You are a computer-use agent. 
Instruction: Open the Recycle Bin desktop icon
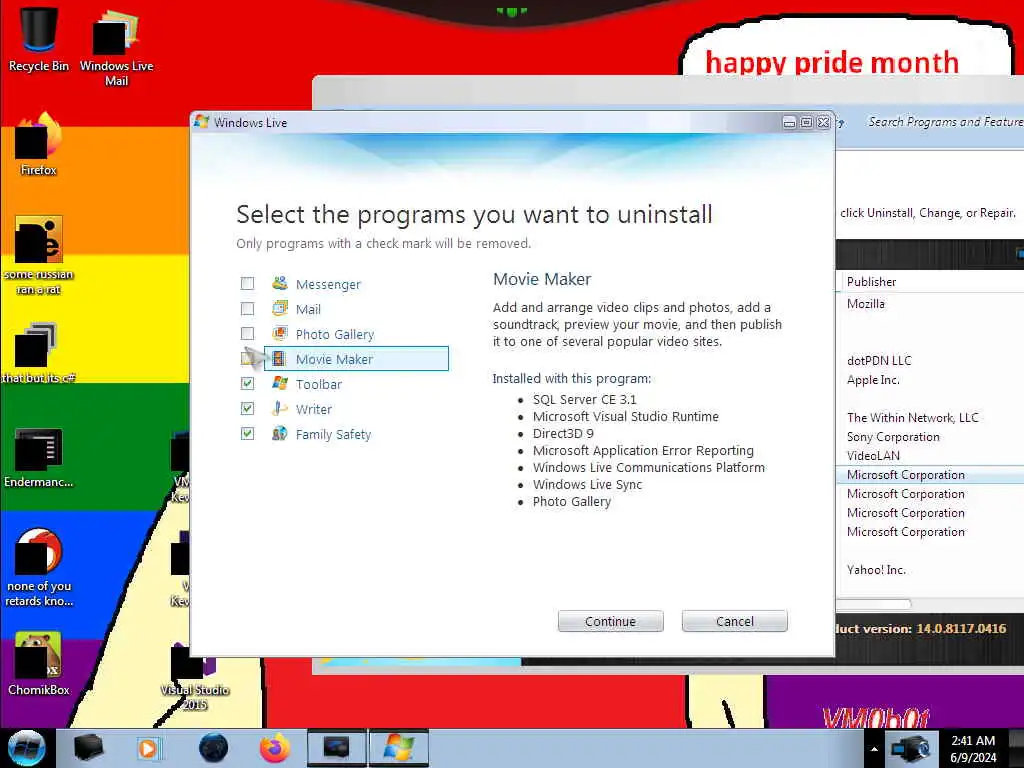[39, 39]
